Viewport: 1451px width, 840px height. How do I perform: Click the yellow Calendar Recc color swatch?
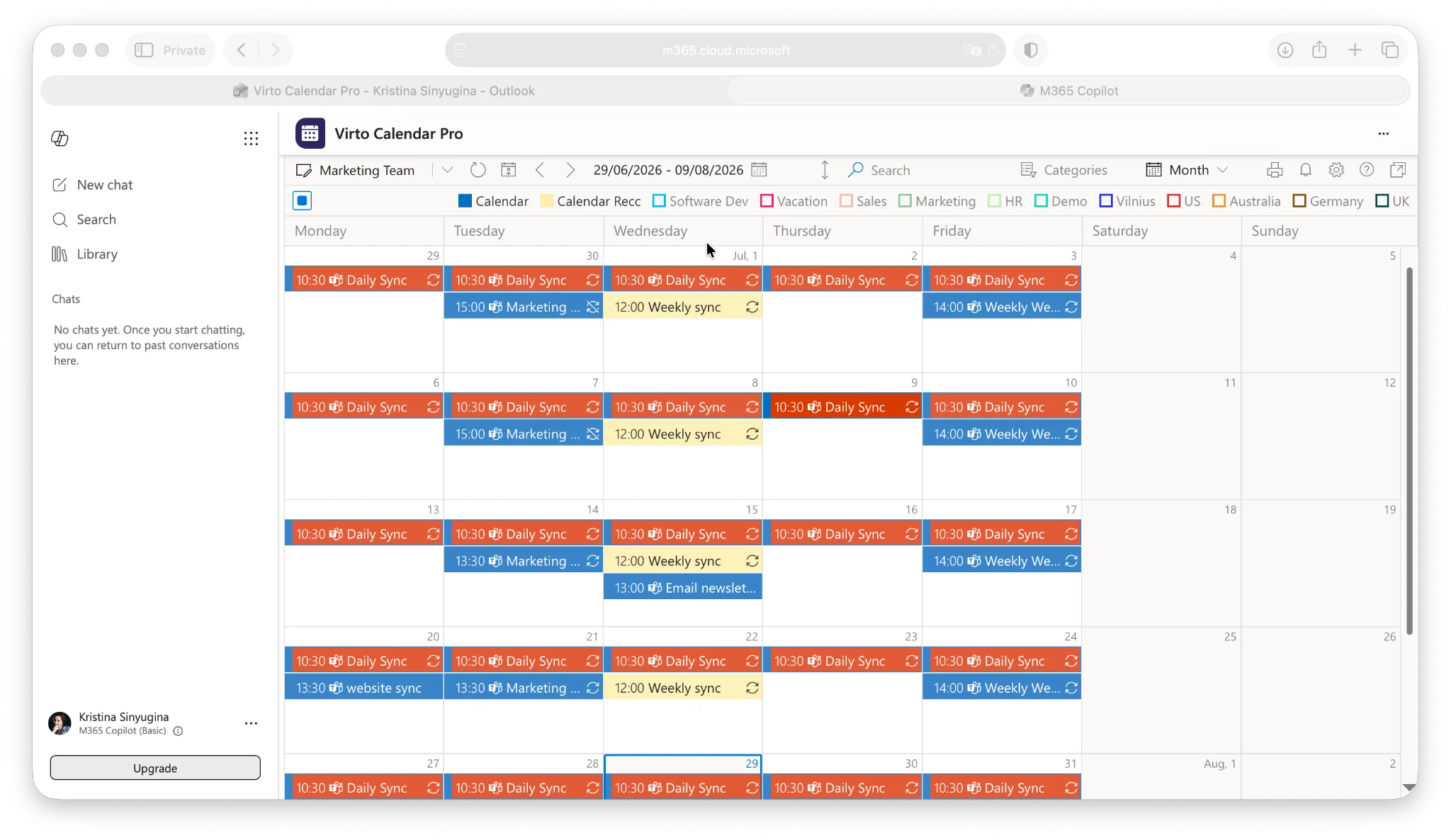[x=547, y=201]
